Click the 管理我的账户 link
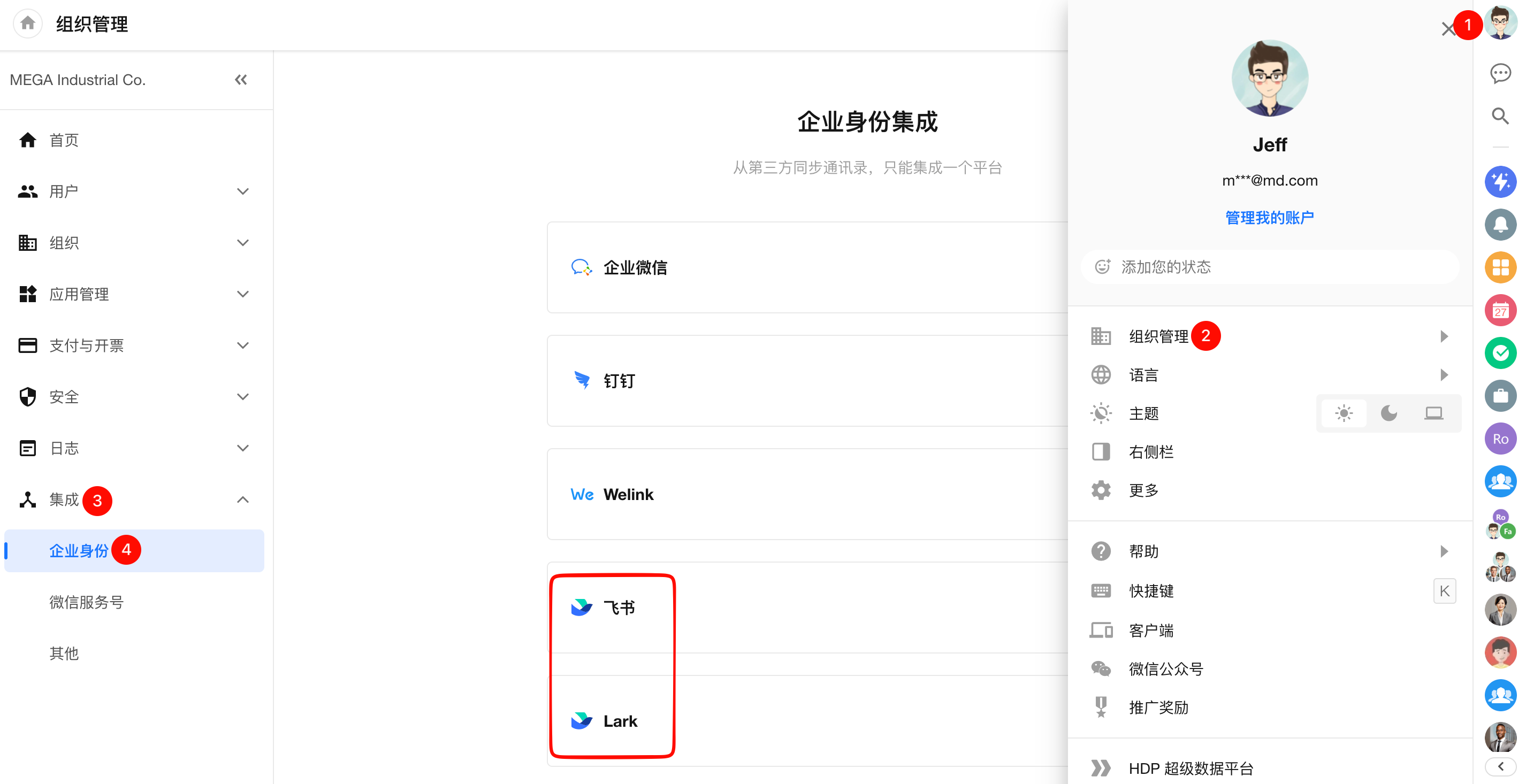The image size is (1526, 784). (x=1269, y=217)
